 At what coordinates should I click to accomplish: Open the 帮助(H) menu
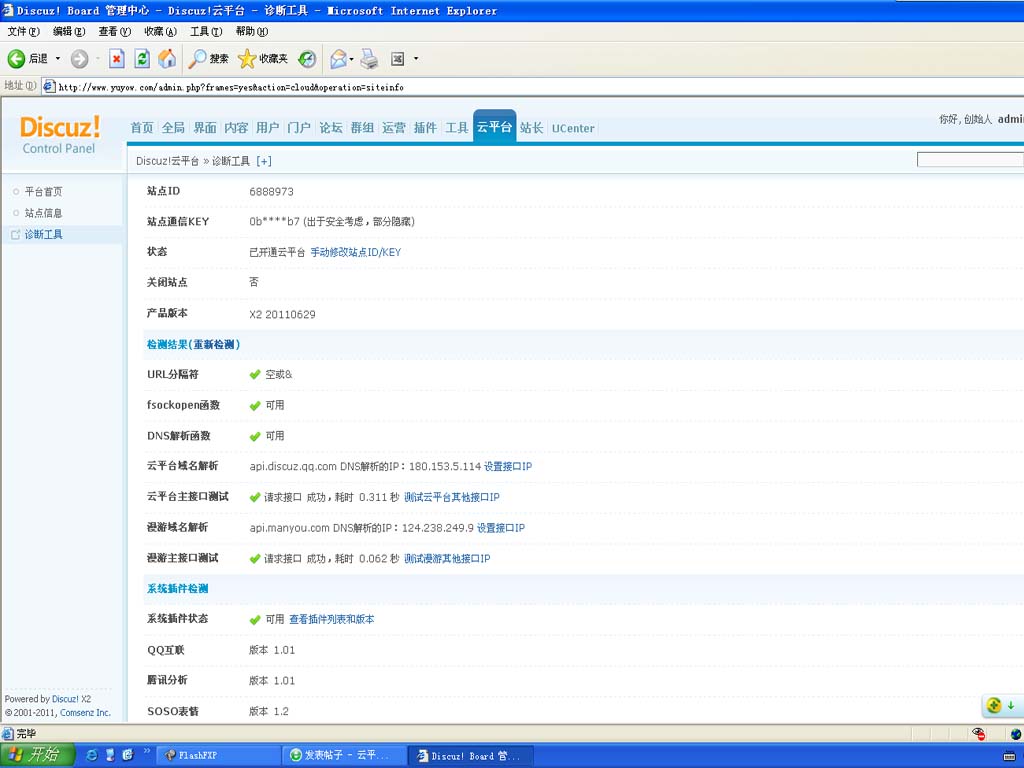252,31
